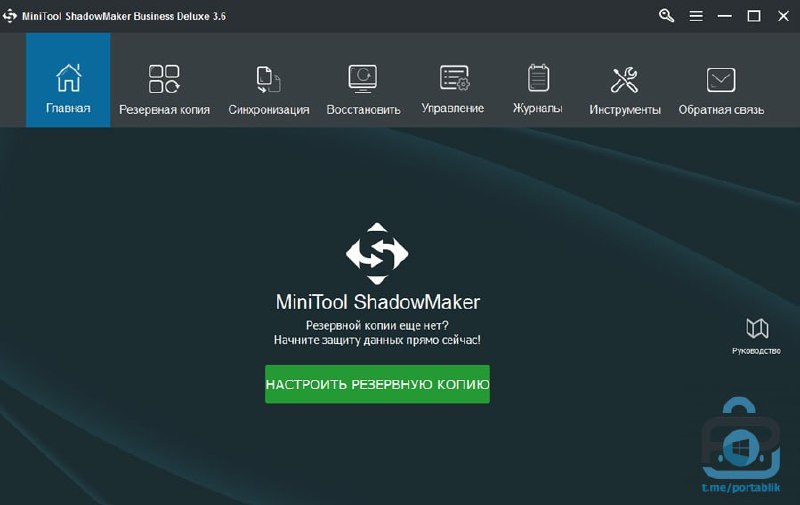Go to the Восстановить tab
Viewport: 800px width, 505px height.
[363, 89]
